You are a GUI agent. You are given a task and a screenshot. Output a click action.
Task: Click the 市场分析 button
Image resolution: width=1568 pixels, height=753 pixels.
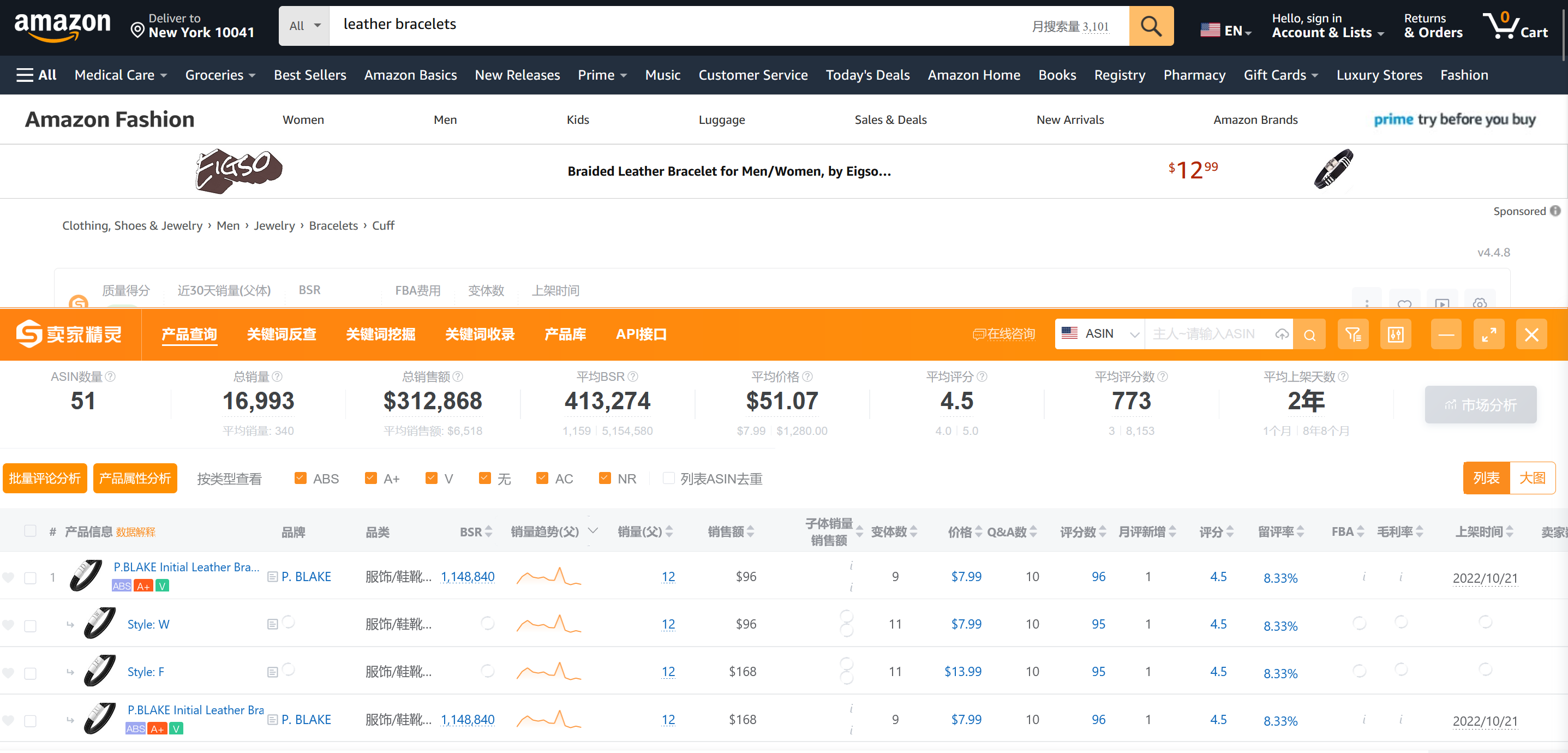coord(1480,405)
